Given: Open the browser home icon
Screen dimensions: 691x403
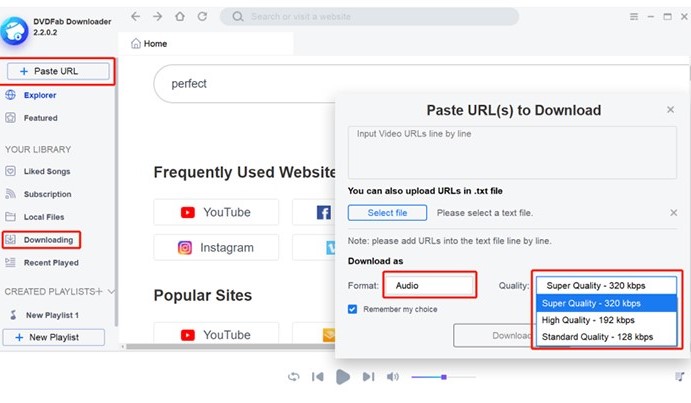Looking at the screenshot, I should [180, 17].
